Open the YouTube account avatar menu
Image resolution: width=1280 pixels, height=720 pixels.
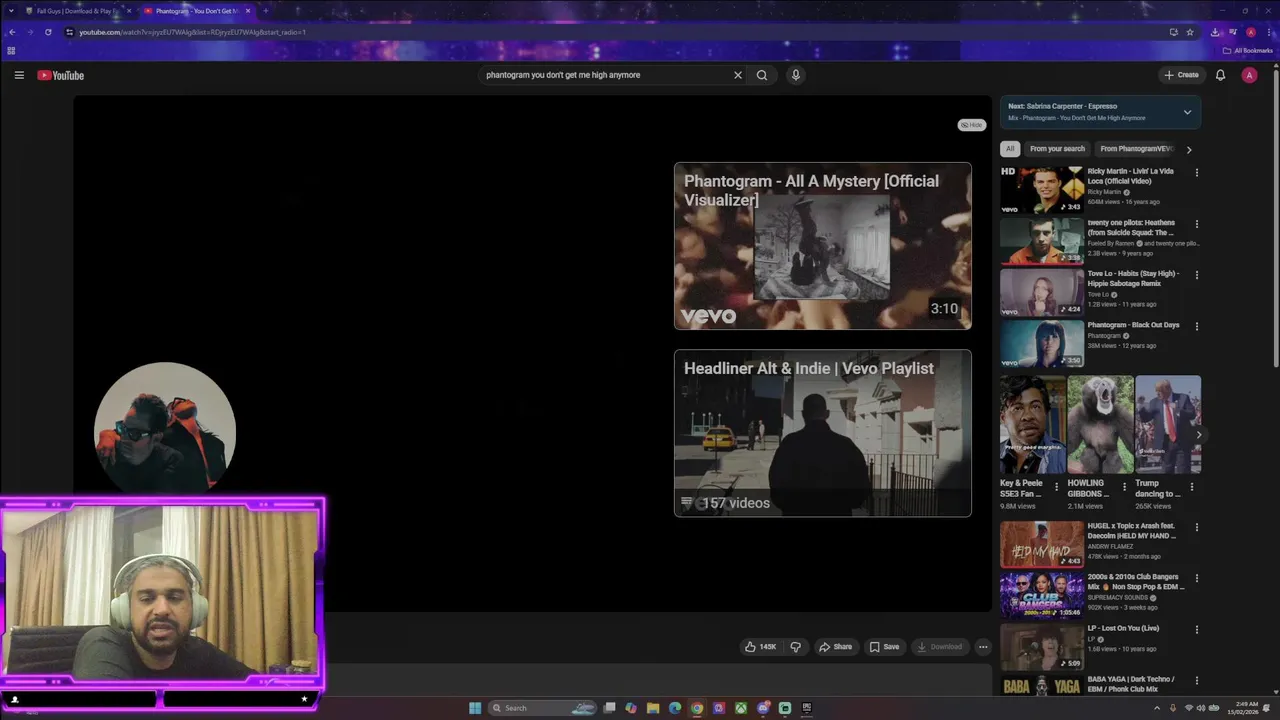coord(1249,75)
